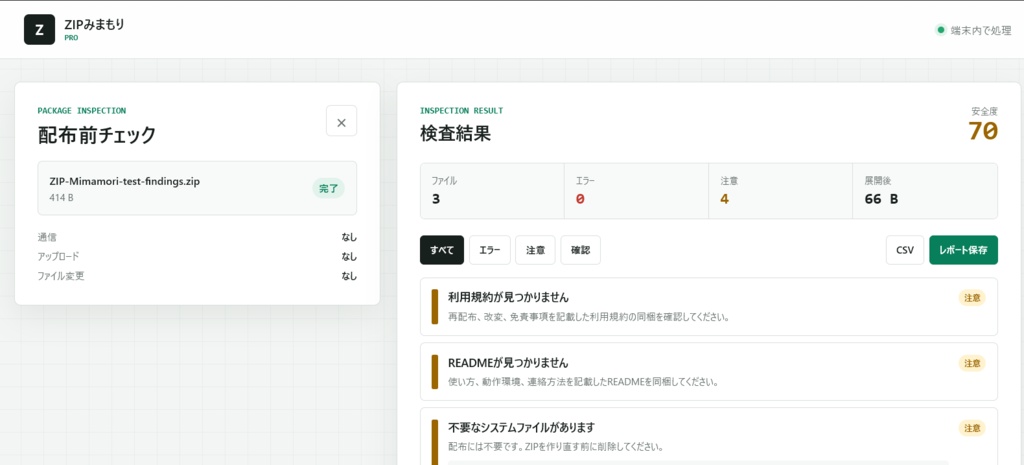Click the 検査結果 heading
This screenshot has height=465, width=1024.
[455, 133]
